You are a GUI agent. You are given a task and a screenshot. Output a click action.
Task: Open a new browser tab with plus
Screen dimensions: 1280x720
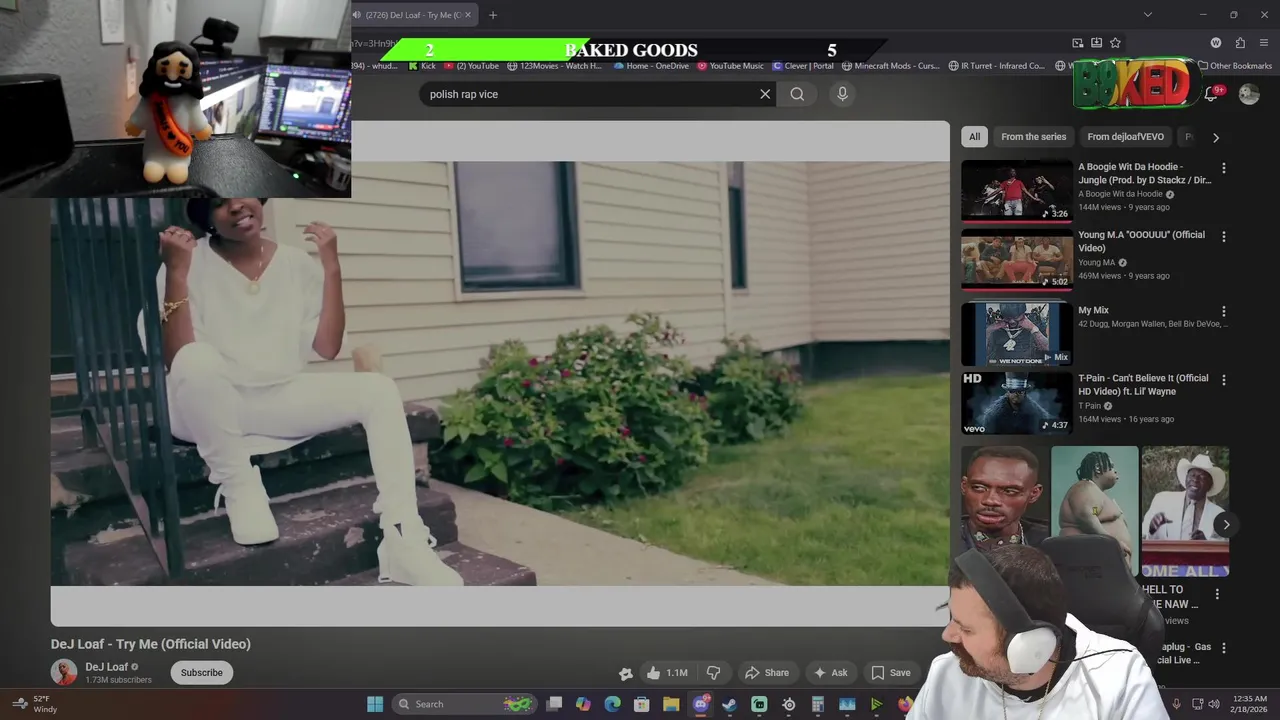coord(493,15)
